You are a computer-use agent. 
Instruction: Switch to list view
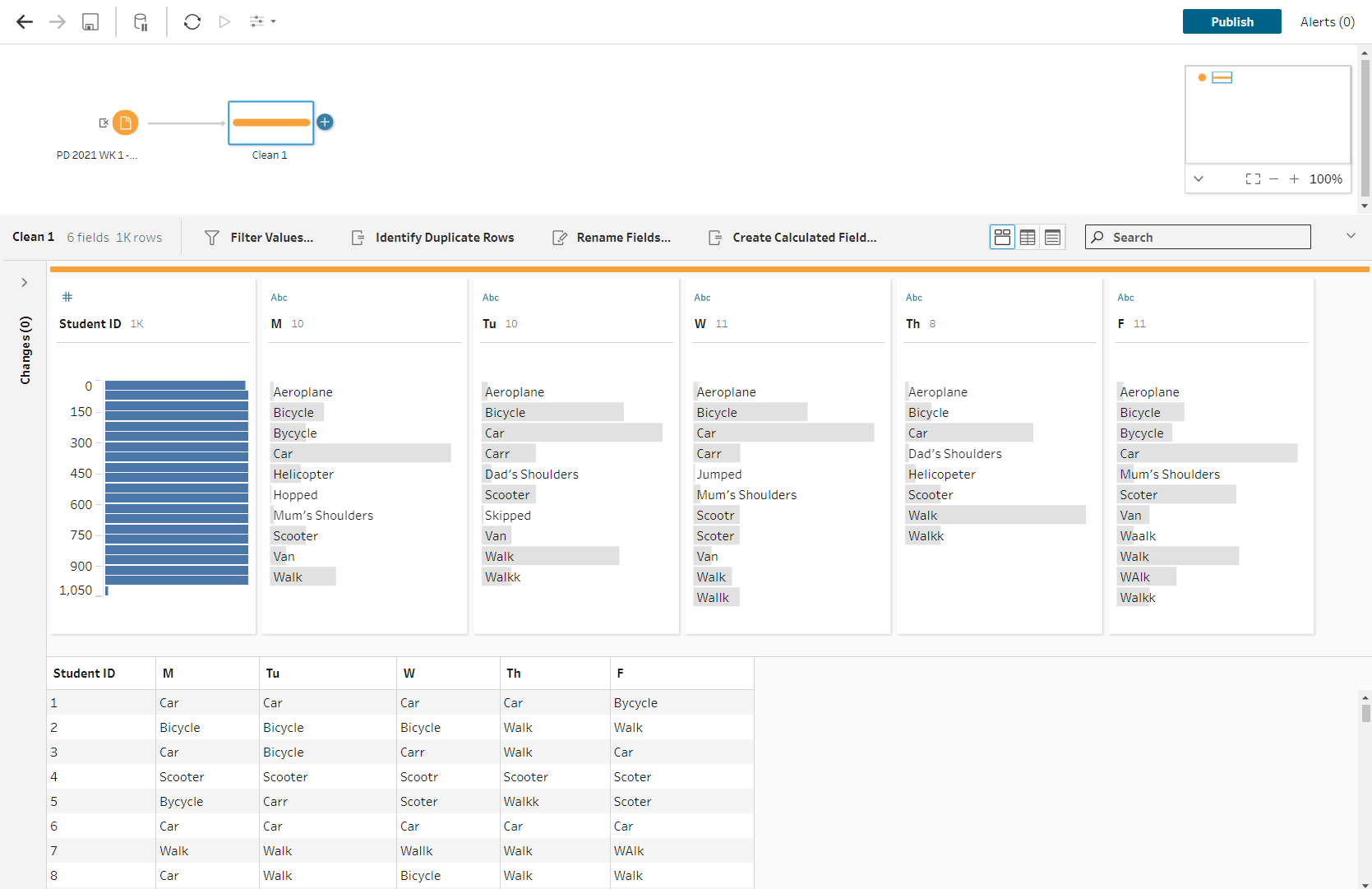(x=1052, y=238)
